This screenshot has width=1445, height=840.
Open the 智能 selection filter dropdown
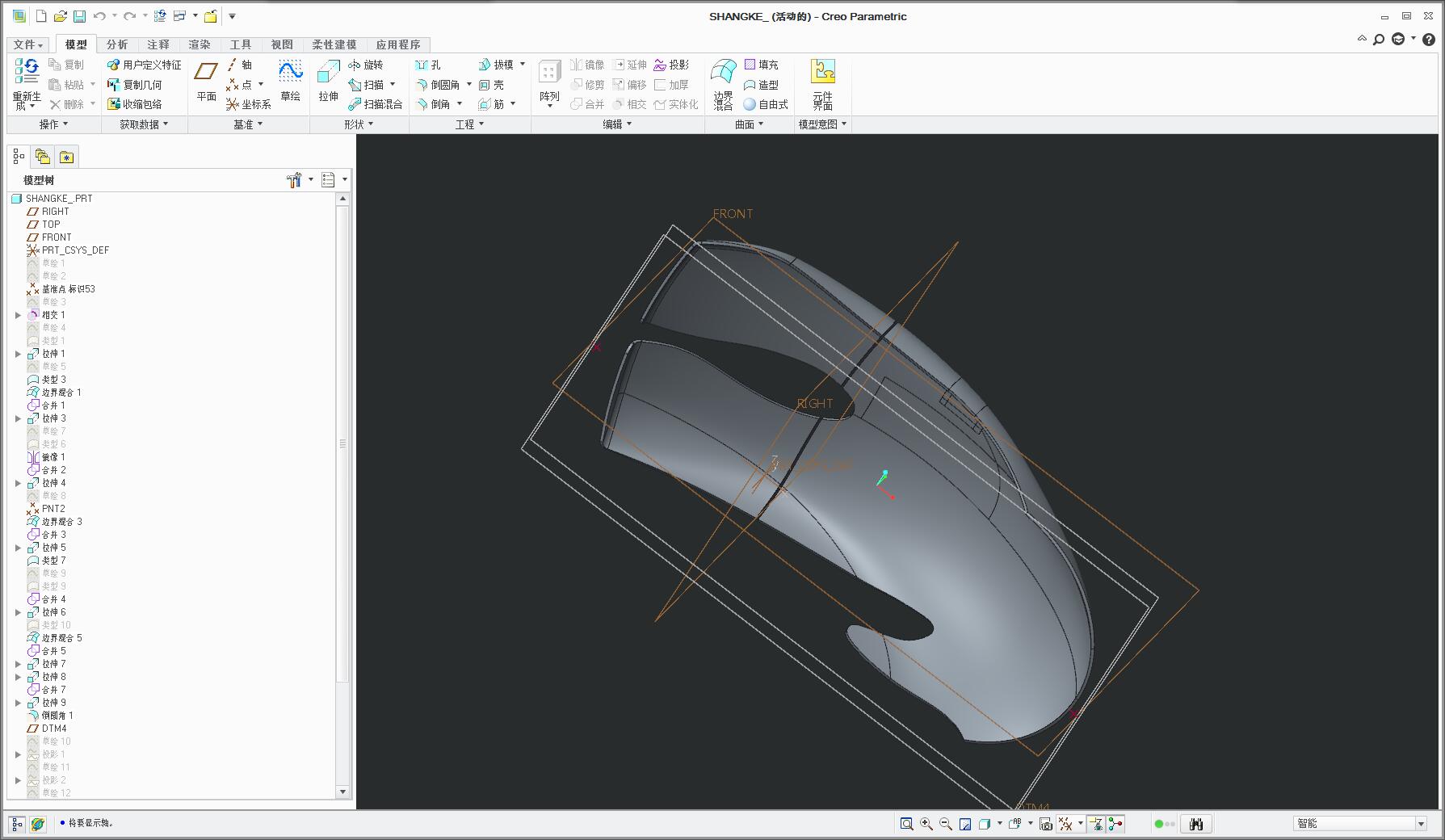click(1421, 824)
